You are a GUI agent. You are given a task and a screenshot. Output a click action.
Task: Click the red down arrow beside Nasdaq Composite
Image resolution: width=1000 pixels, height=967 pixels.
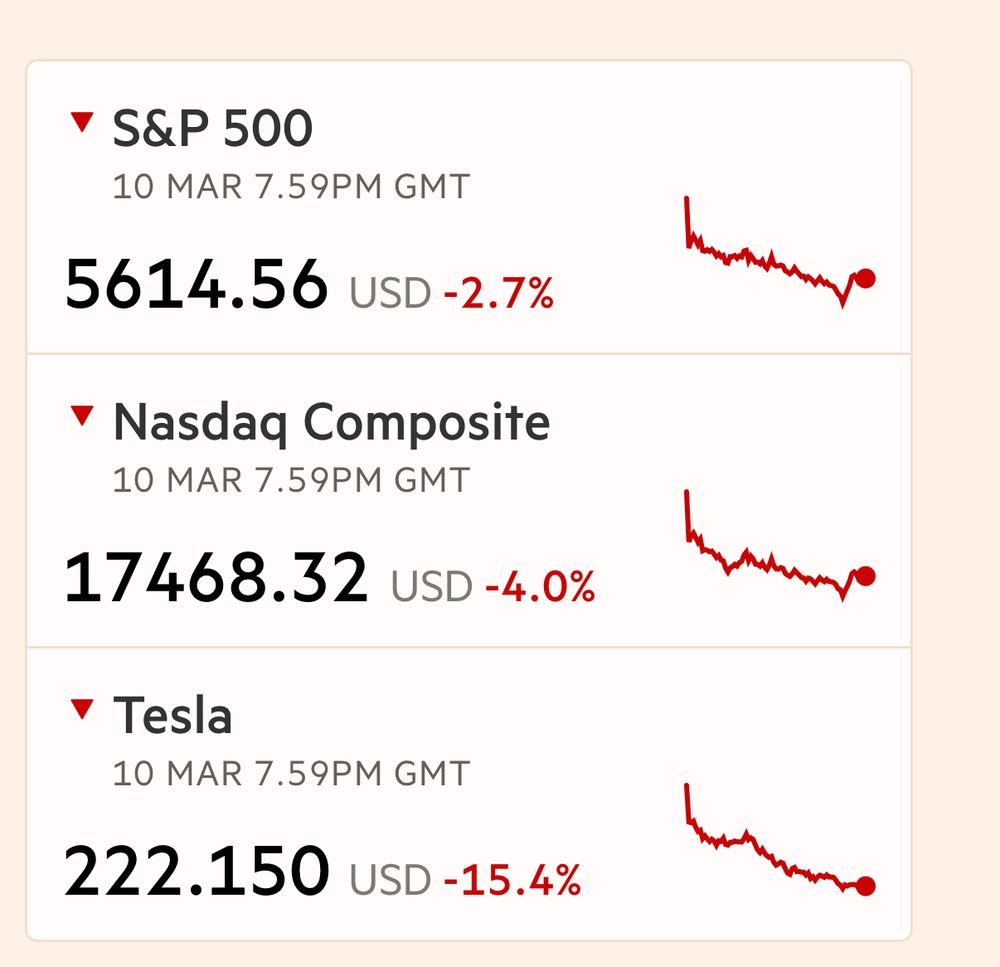click(81, 415)
